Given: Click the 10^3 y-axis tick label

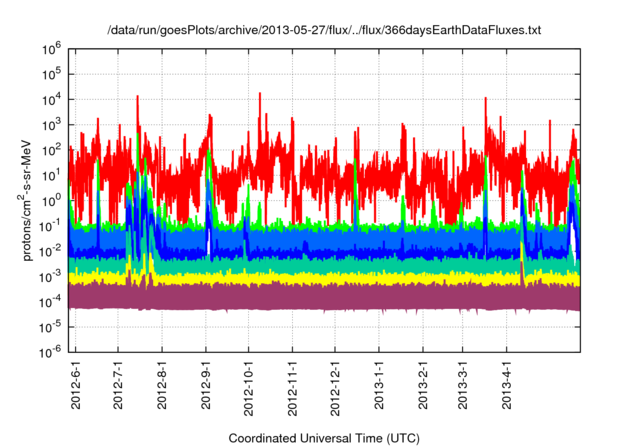Looking at the screenshot, I should 51,125.
